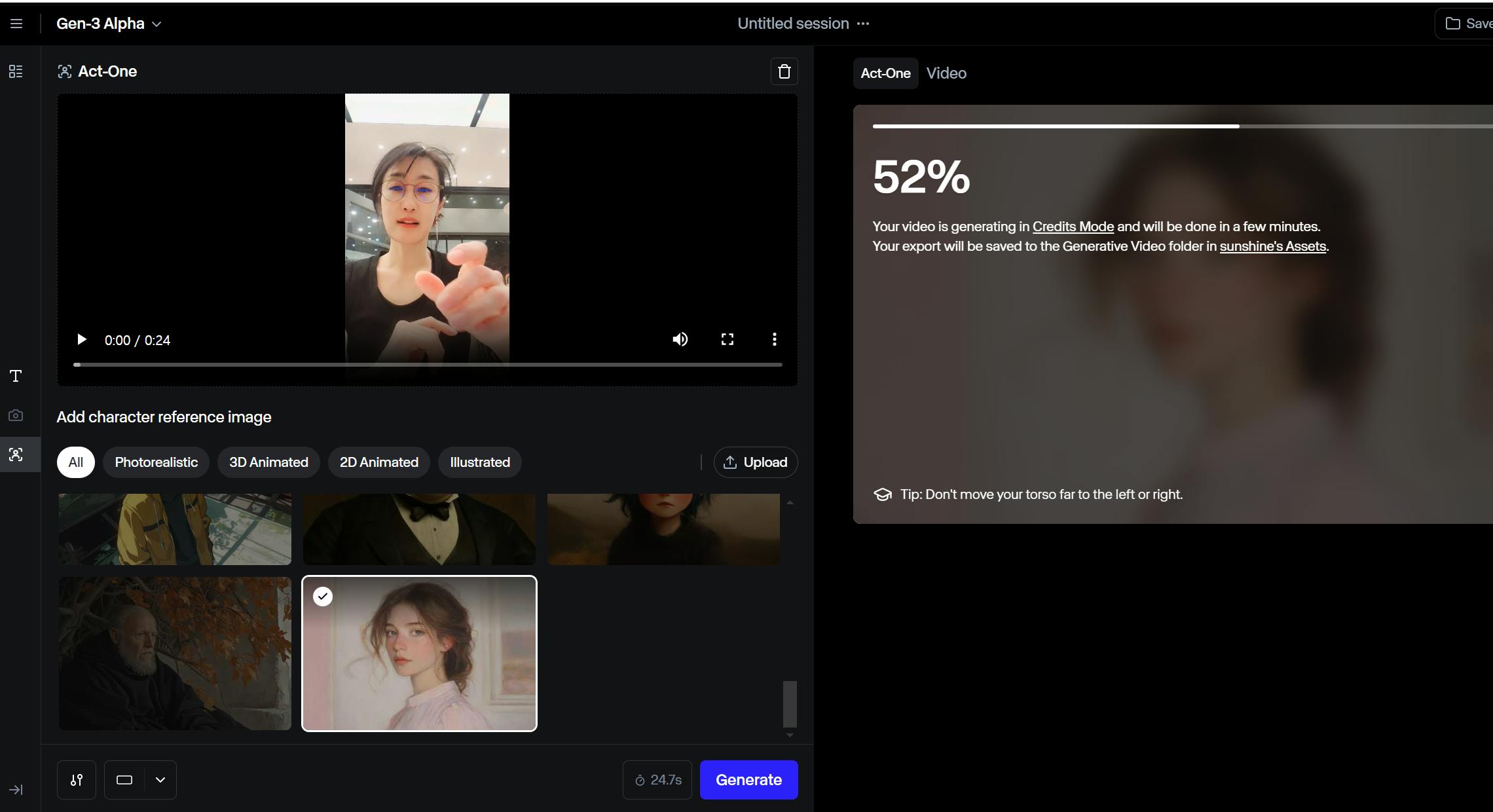Open the hamburger main menu
This screenshot has width=1493, height=812.
click(x=16, y=24)
